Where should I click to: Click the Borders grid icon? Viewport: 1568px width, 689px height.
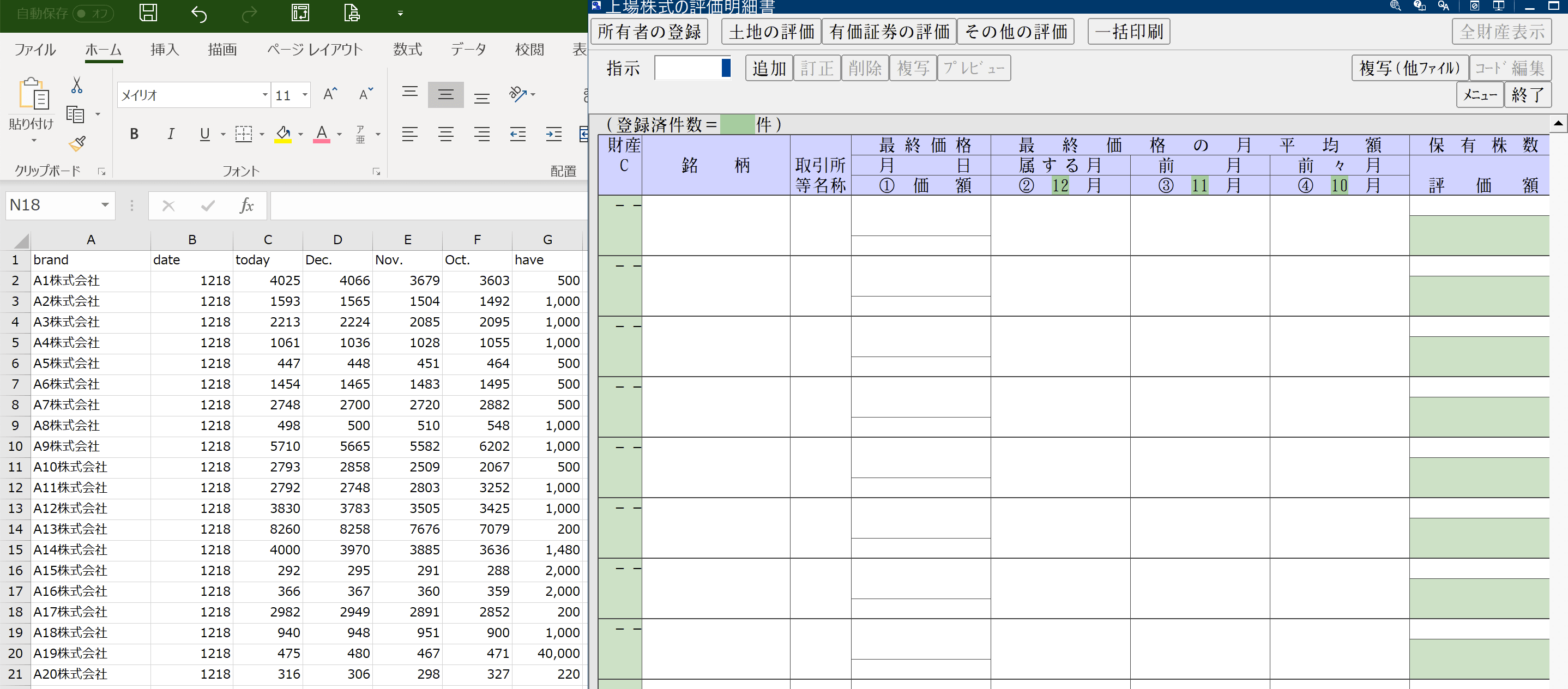tap(244, 134)
